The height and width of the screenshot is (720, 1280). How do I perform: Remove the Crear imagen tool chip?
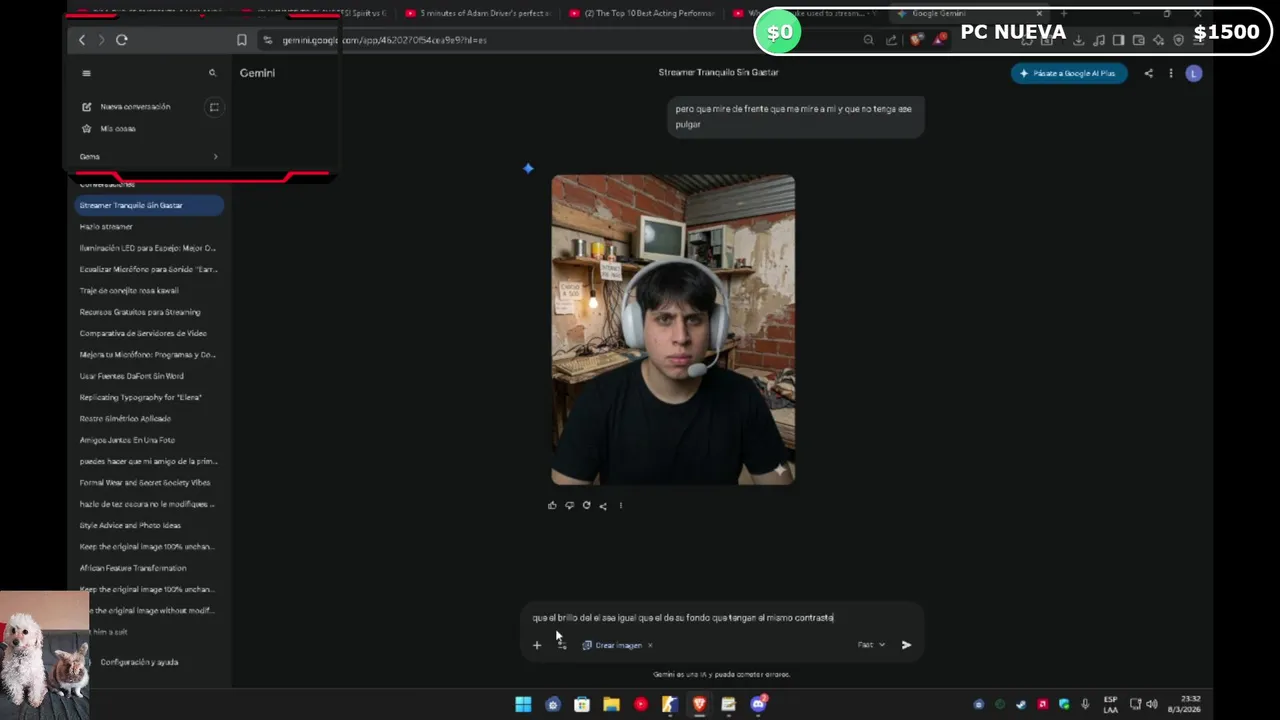pos(650,645)
